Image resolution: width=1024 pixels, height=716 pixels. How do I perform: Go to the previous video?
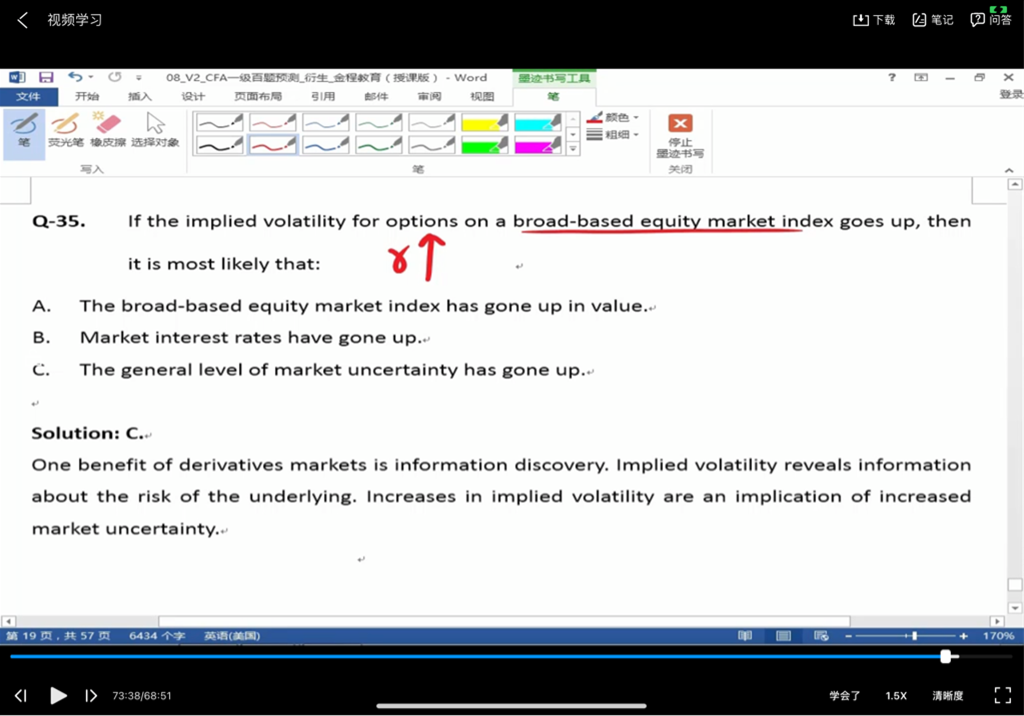coord(21,695)
